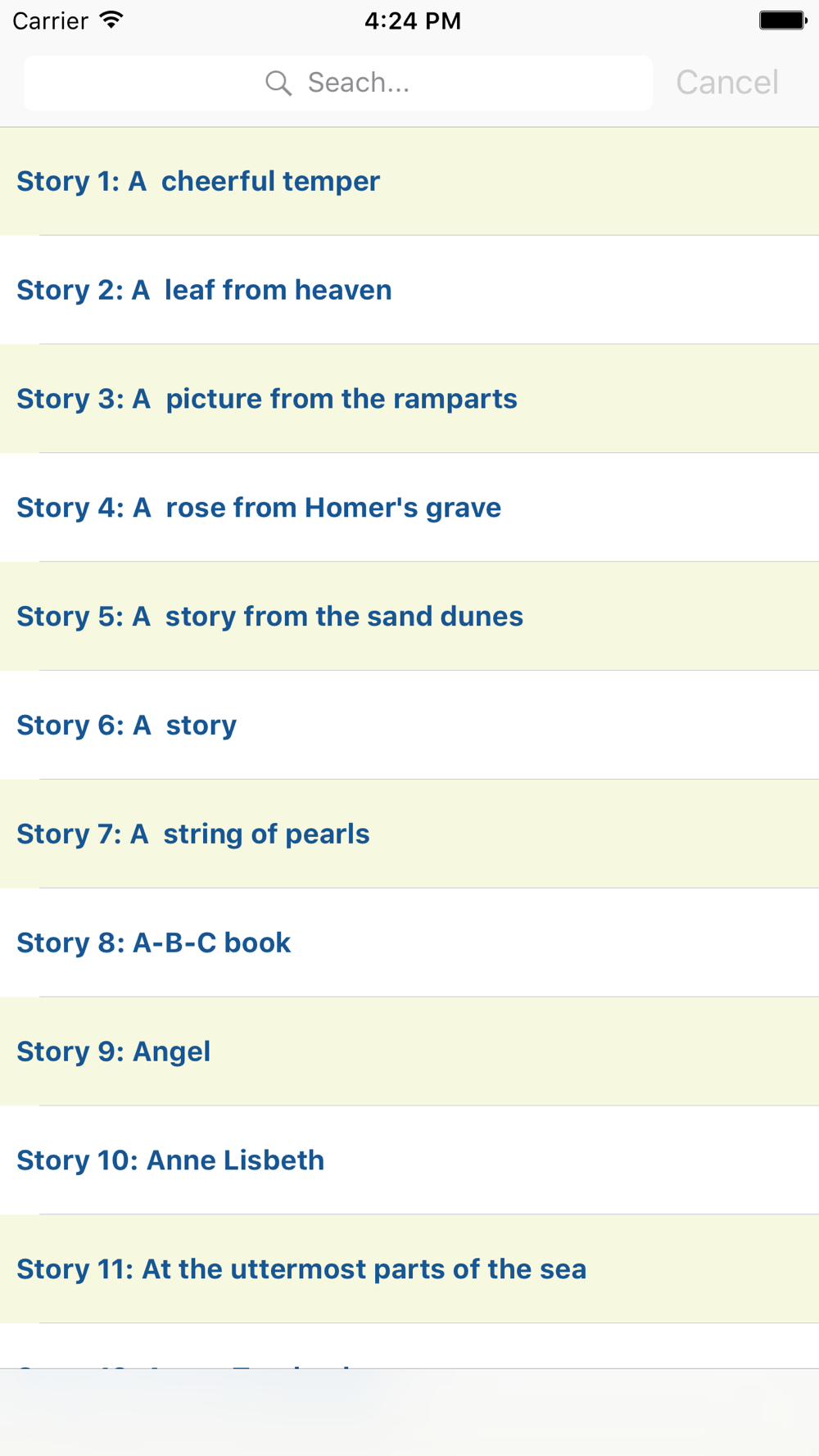The width and height of the screenshot is (819, 1456).
Task: Cancel the search
Action: (x=727, y=83)
